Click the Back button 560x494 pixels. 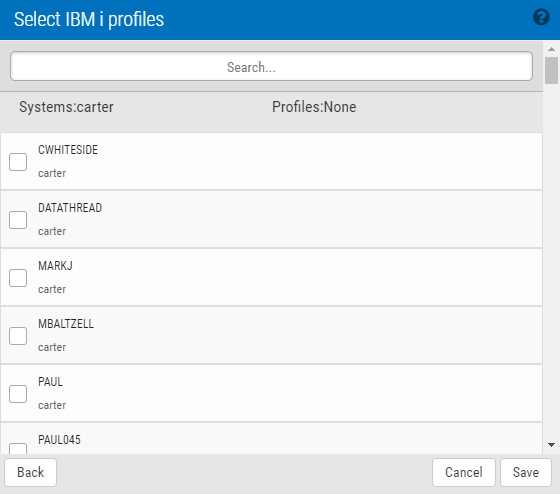(30, 472)
